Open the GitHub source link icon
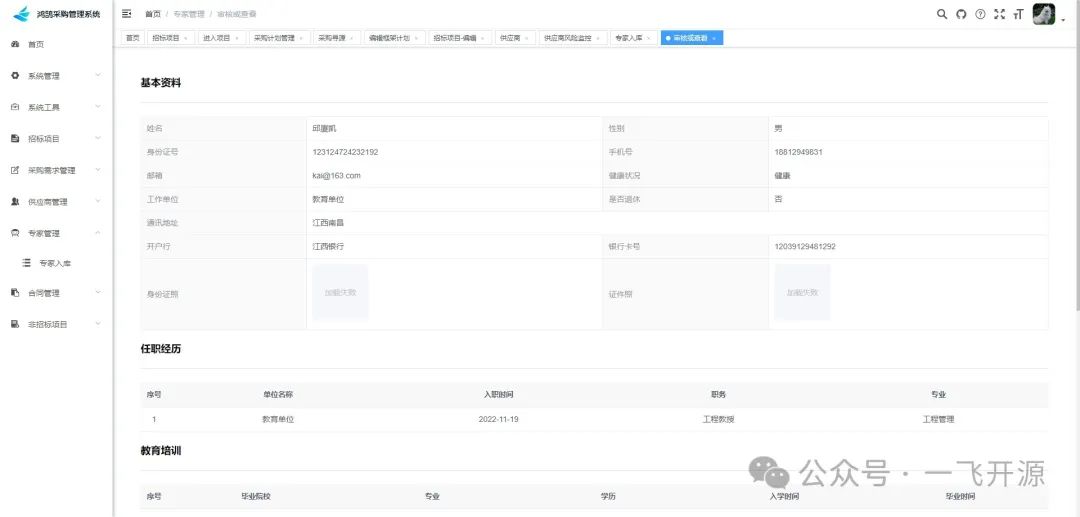Viewport: 1080px width, 517px height. point(961,14)
